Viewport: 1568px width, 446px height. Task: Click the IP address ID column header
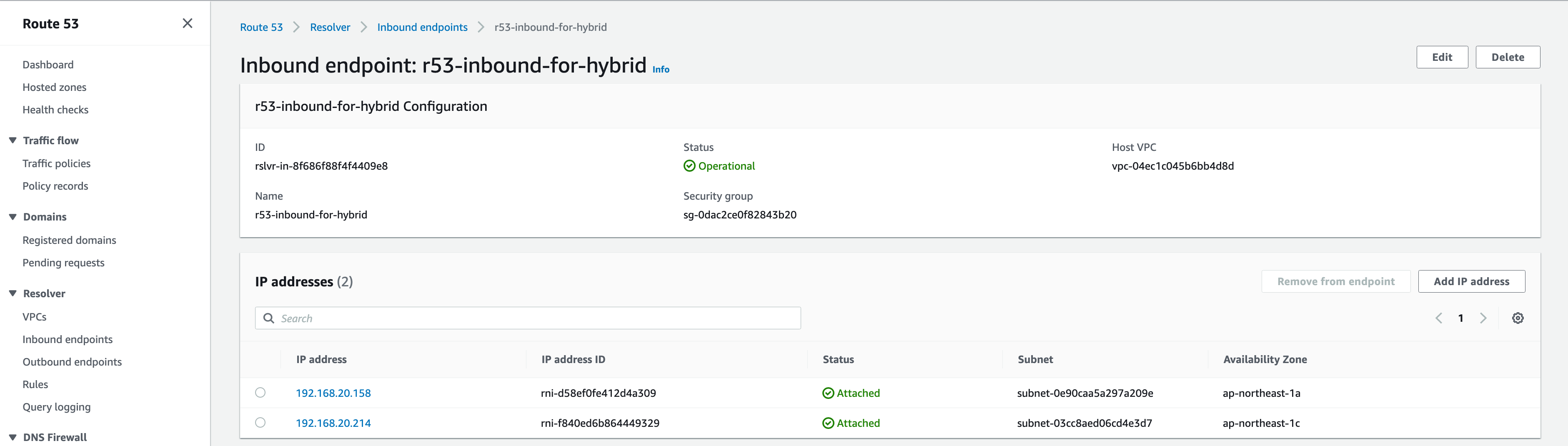coord(574,360)
